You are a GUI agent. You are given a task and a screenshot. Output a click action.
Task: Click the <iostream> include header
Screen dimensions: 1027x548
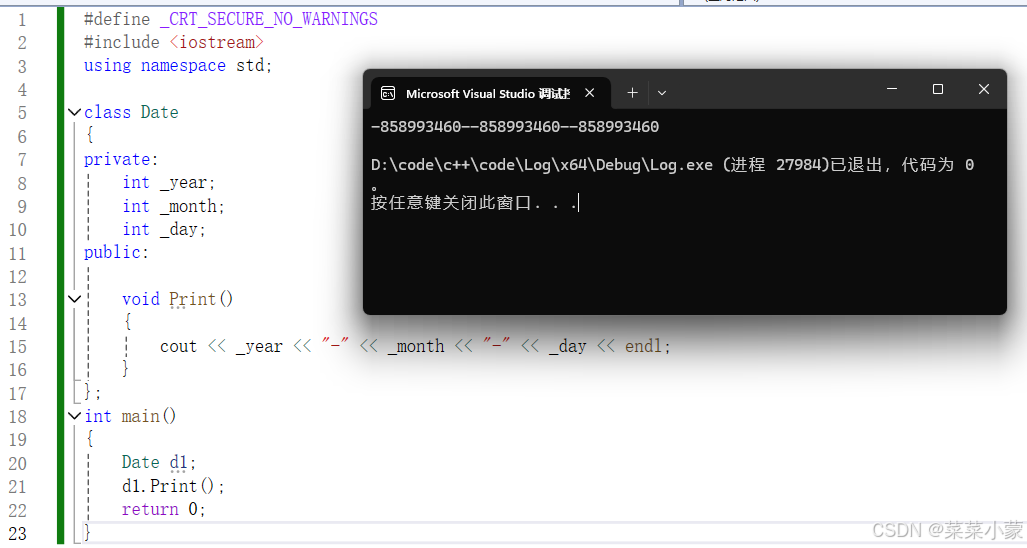coord(217,43)
